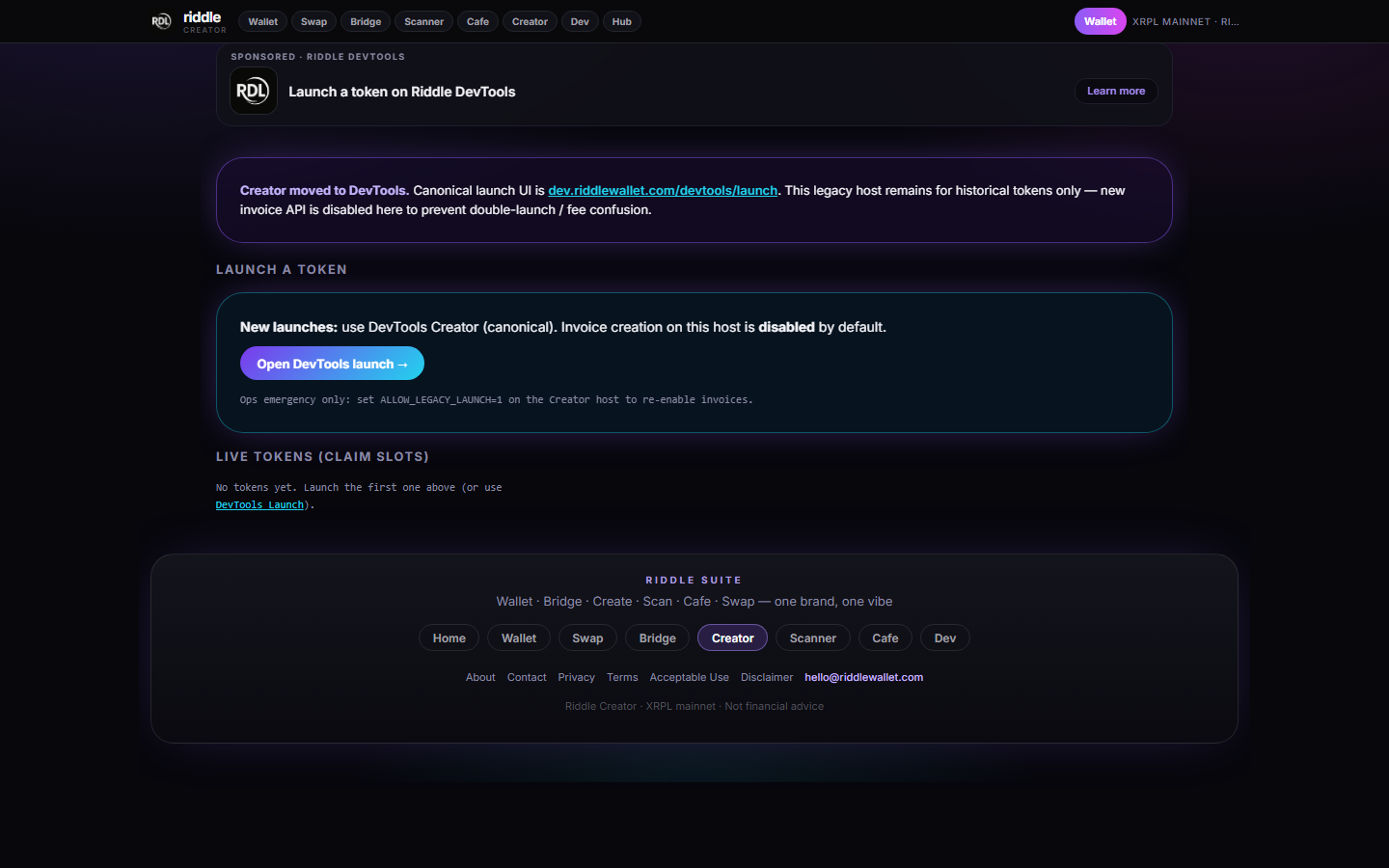Click the Home pill in footer

pos(449,638)
